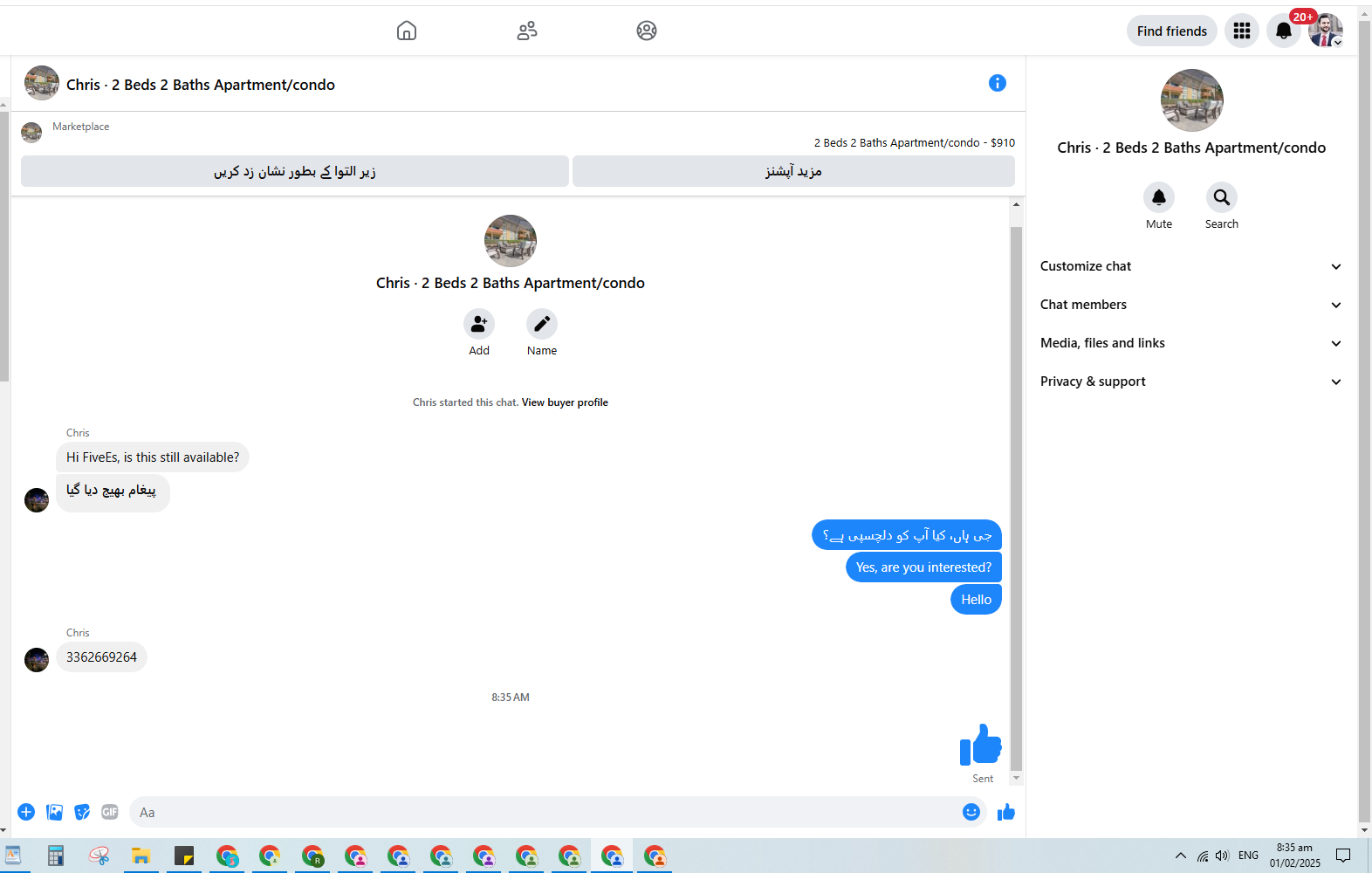The width and height of the screenshot is (1372, 873).
Task: Choose a GIF icon
Action: point(110,812)
